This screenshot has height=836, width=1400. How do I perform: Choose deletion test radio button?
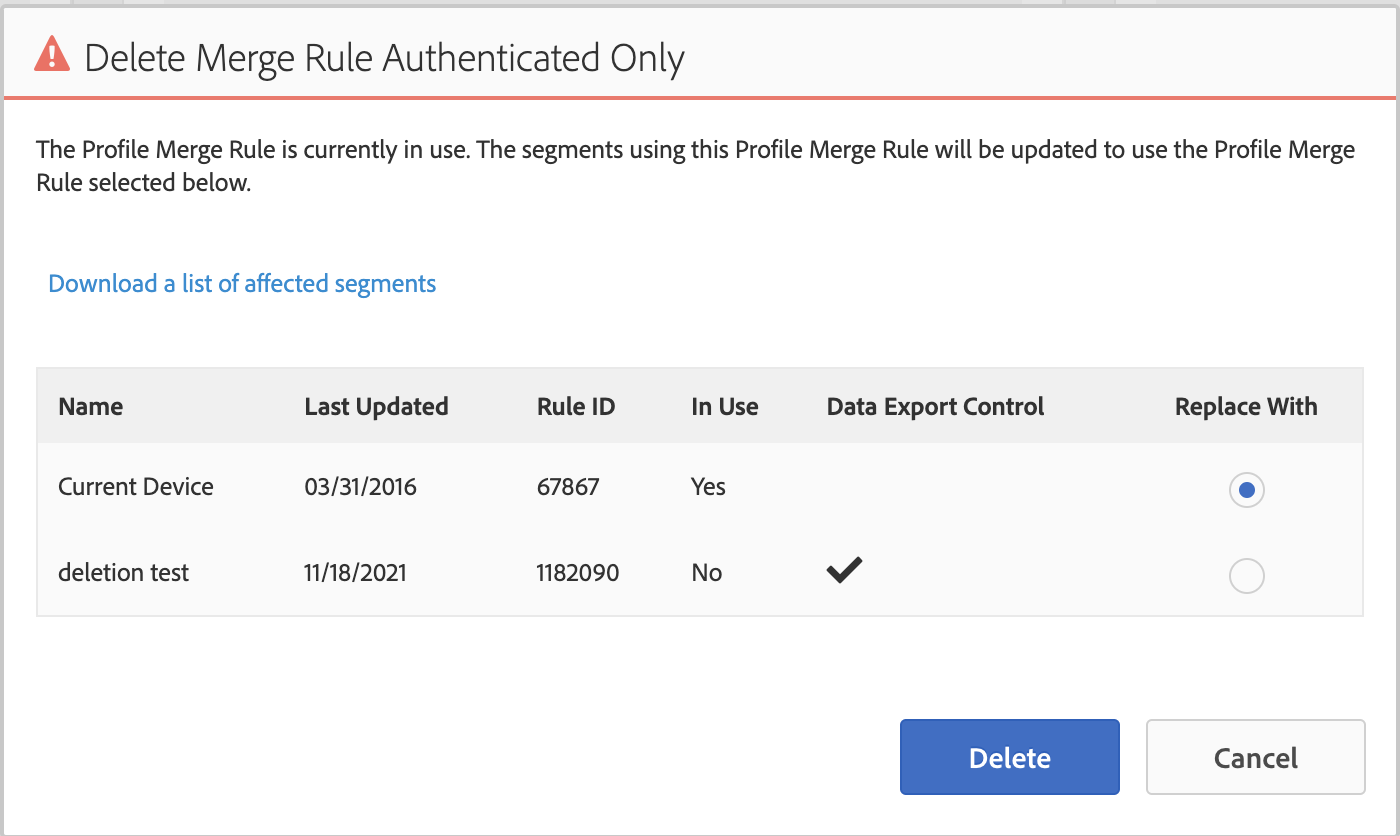1246,576
